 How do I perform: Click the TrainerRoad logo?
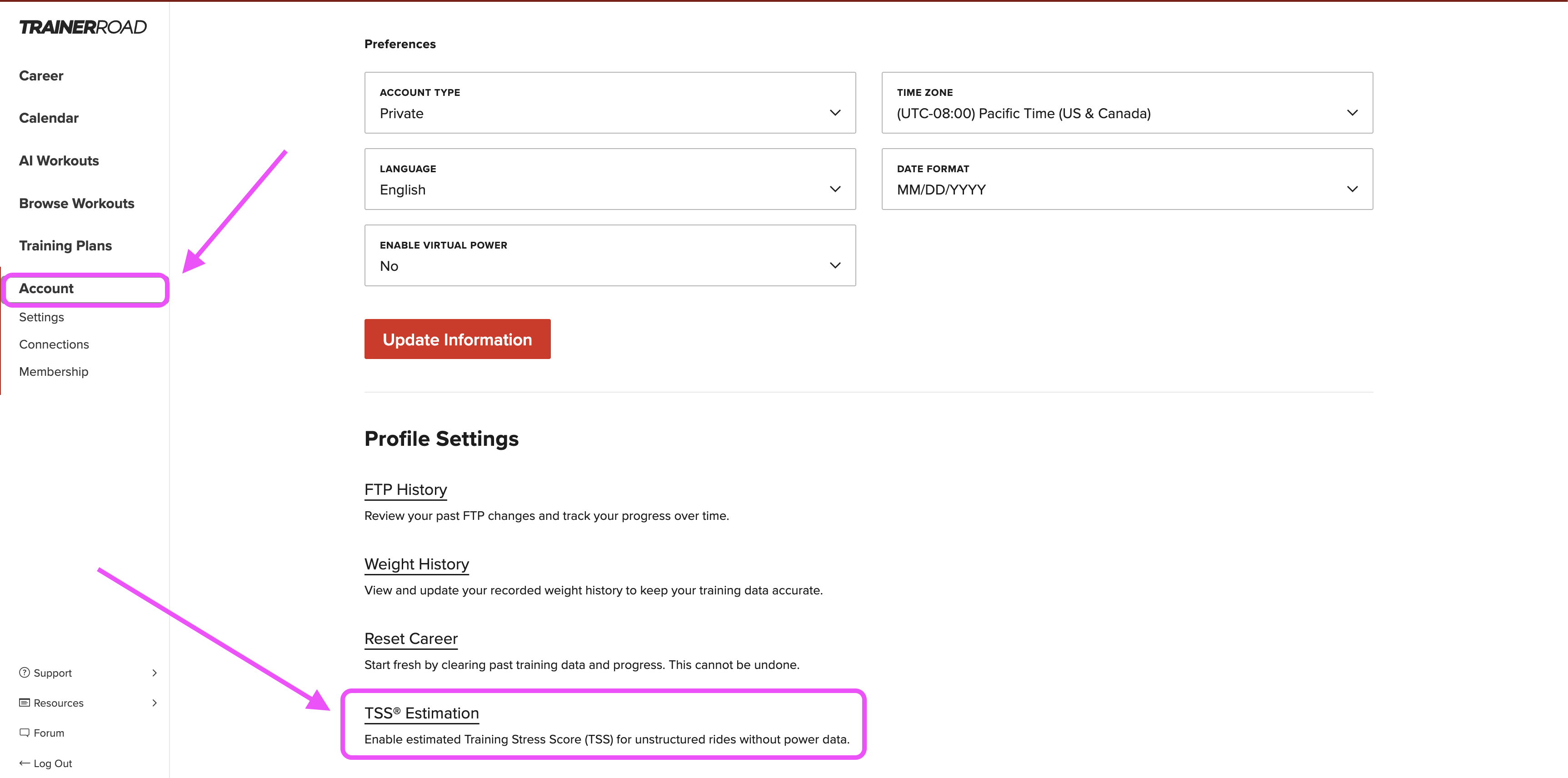click(83, 27)
